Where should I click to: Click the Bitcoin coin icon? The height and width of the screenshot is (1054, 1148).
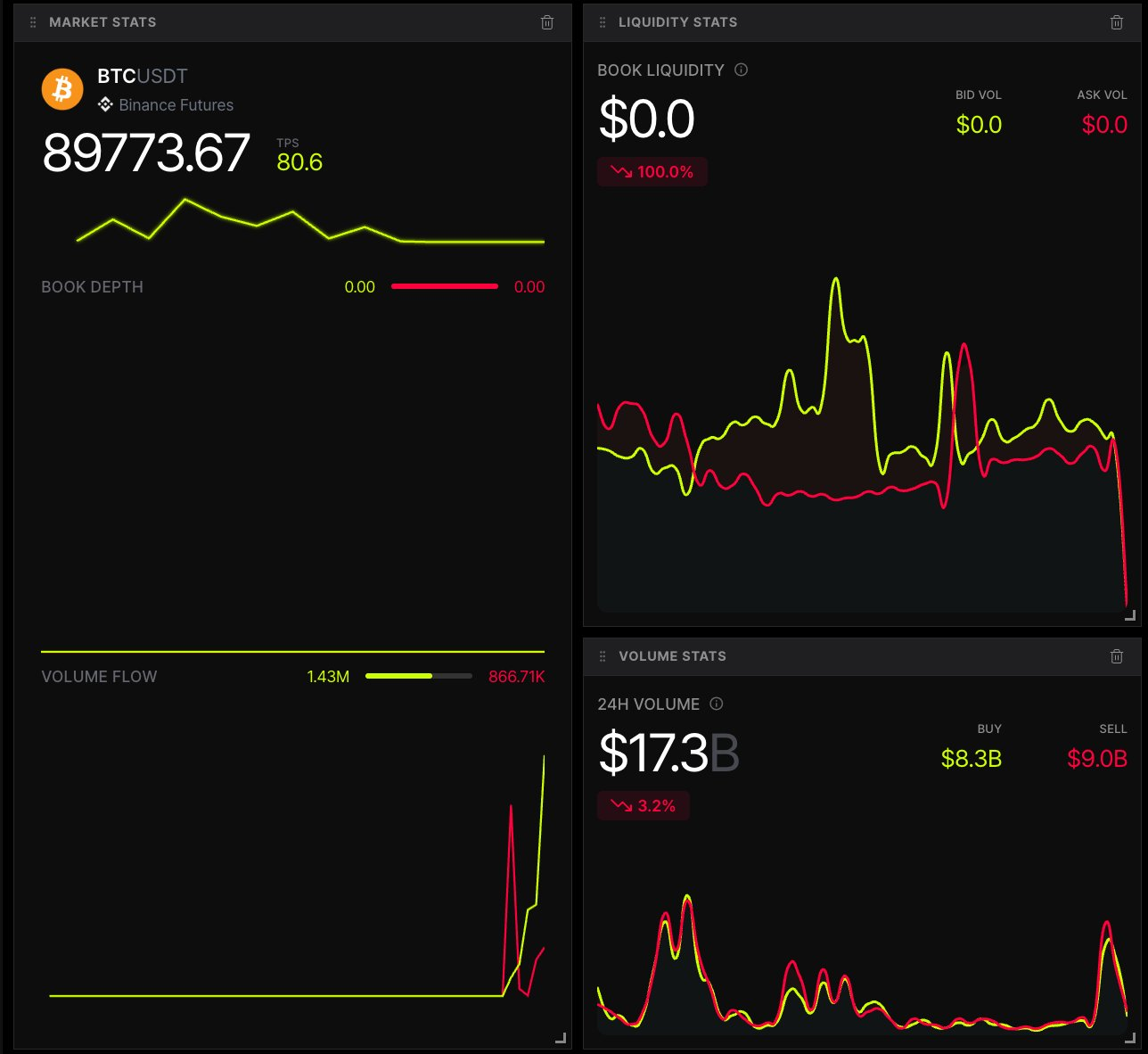61,89
